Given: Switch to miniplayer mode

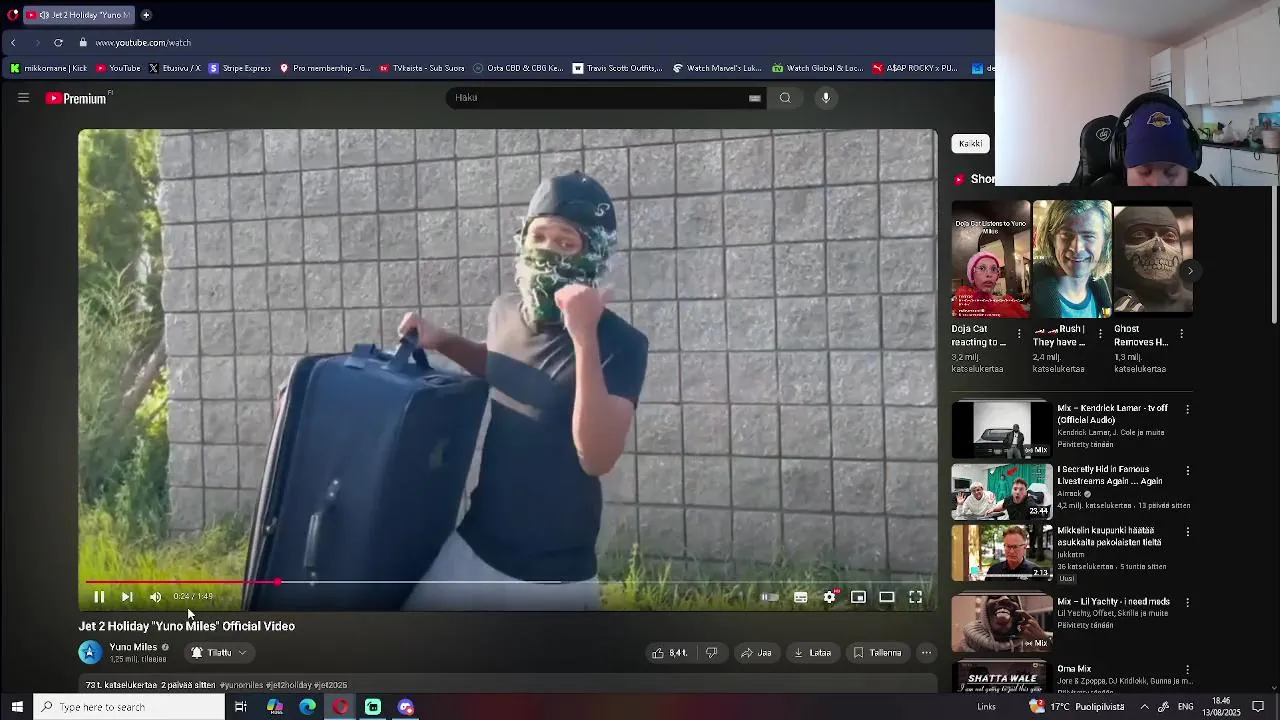Looking at the screenshot, I should click(858, 597).
